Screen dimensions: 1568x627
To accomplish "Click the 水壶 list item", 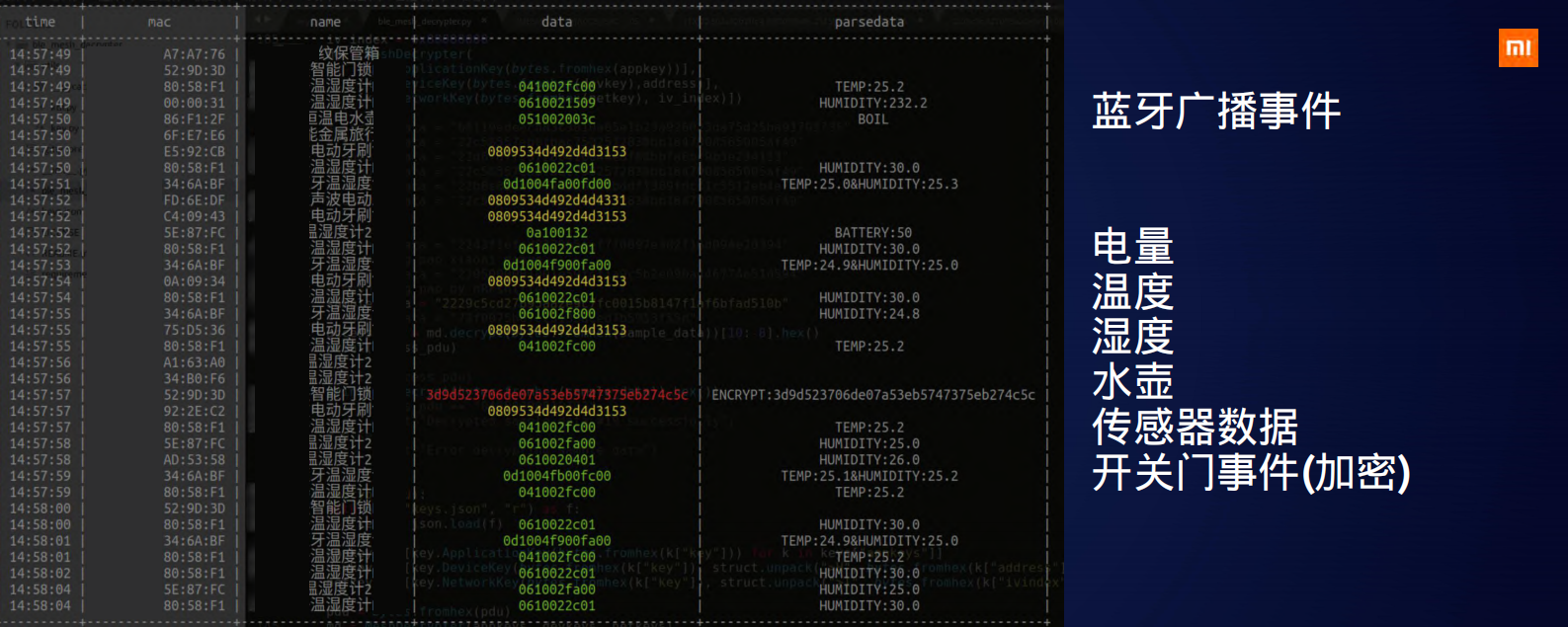I will point(1132,382).
